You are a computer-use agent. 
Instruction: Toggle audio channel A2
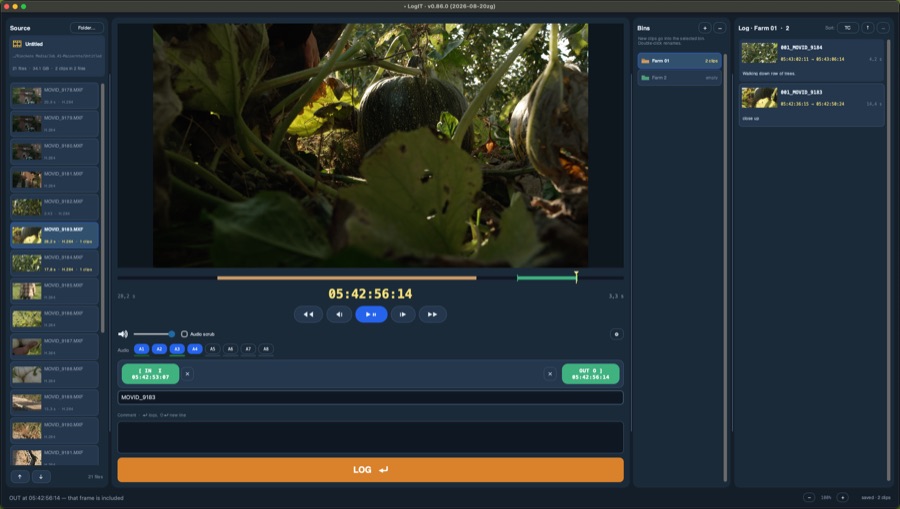point(159,349)
